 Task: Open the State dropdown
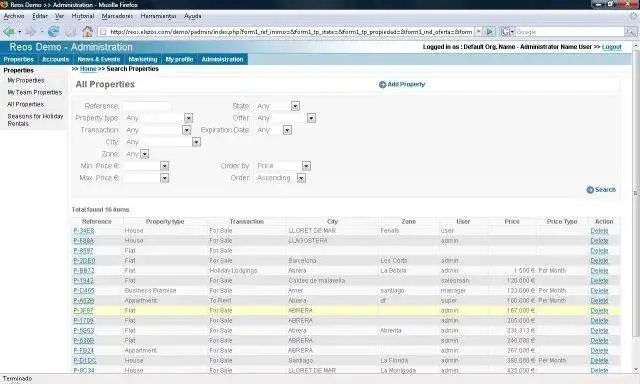[295, 106]
